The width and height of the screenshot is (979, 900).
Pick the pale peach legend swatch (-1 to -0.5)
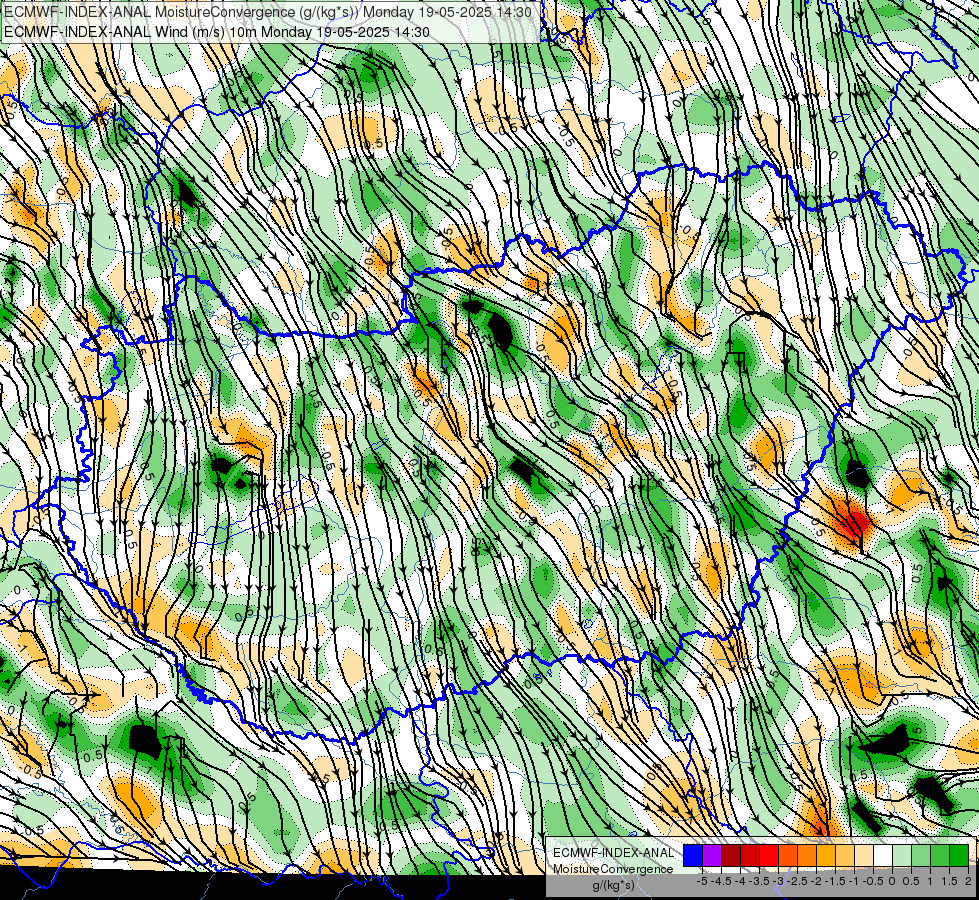[864, 856]
